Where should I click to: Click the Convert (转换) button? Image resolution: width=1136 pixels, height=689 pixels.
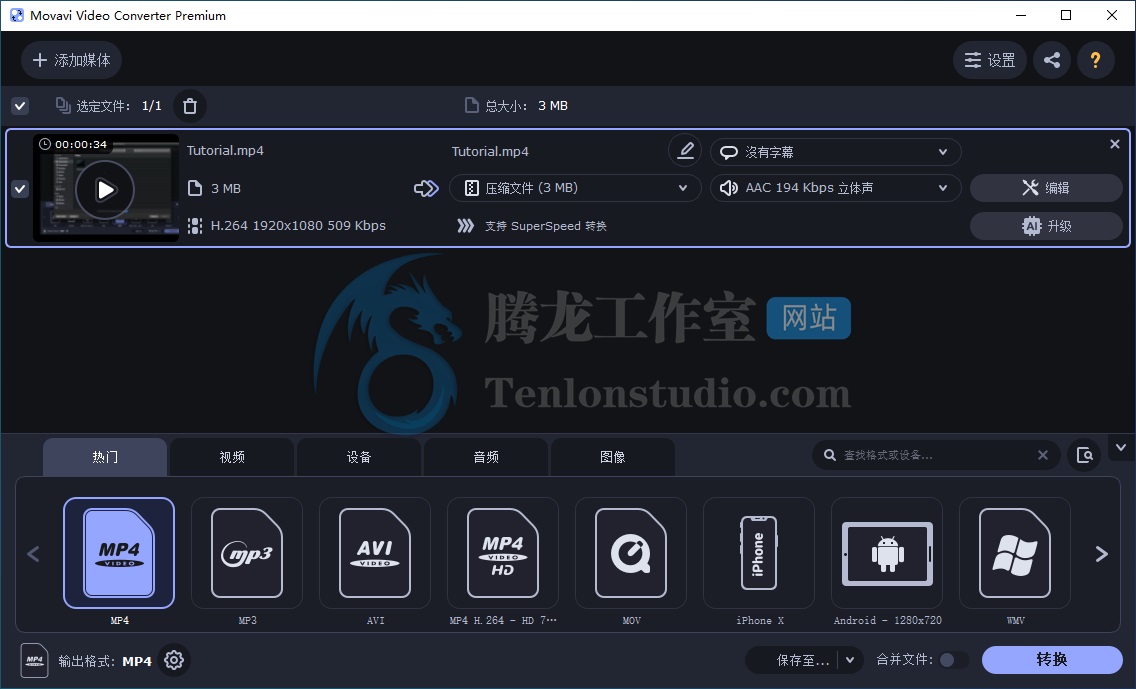[x=1052, y=660]
